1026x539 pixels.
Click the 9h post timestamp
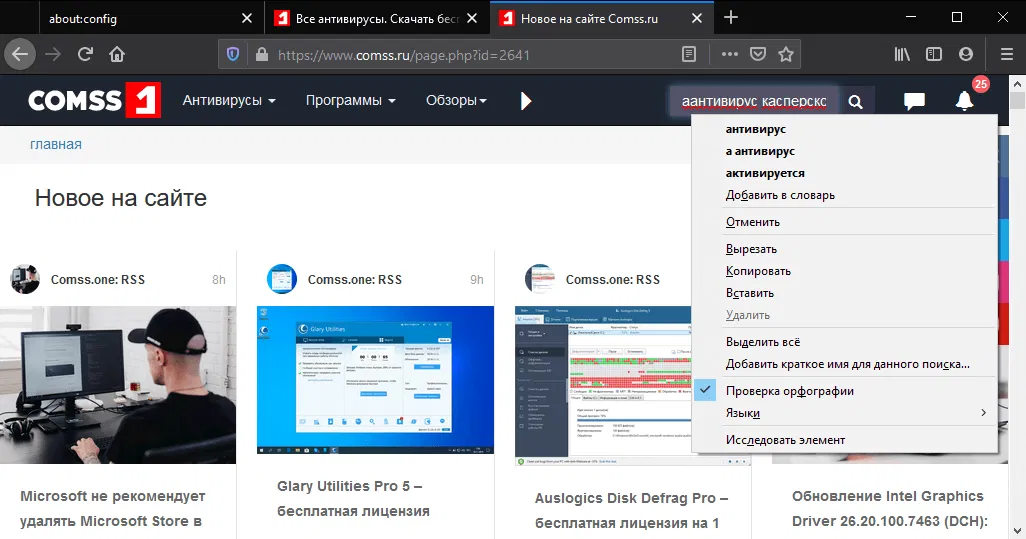(x=477, y=280)
